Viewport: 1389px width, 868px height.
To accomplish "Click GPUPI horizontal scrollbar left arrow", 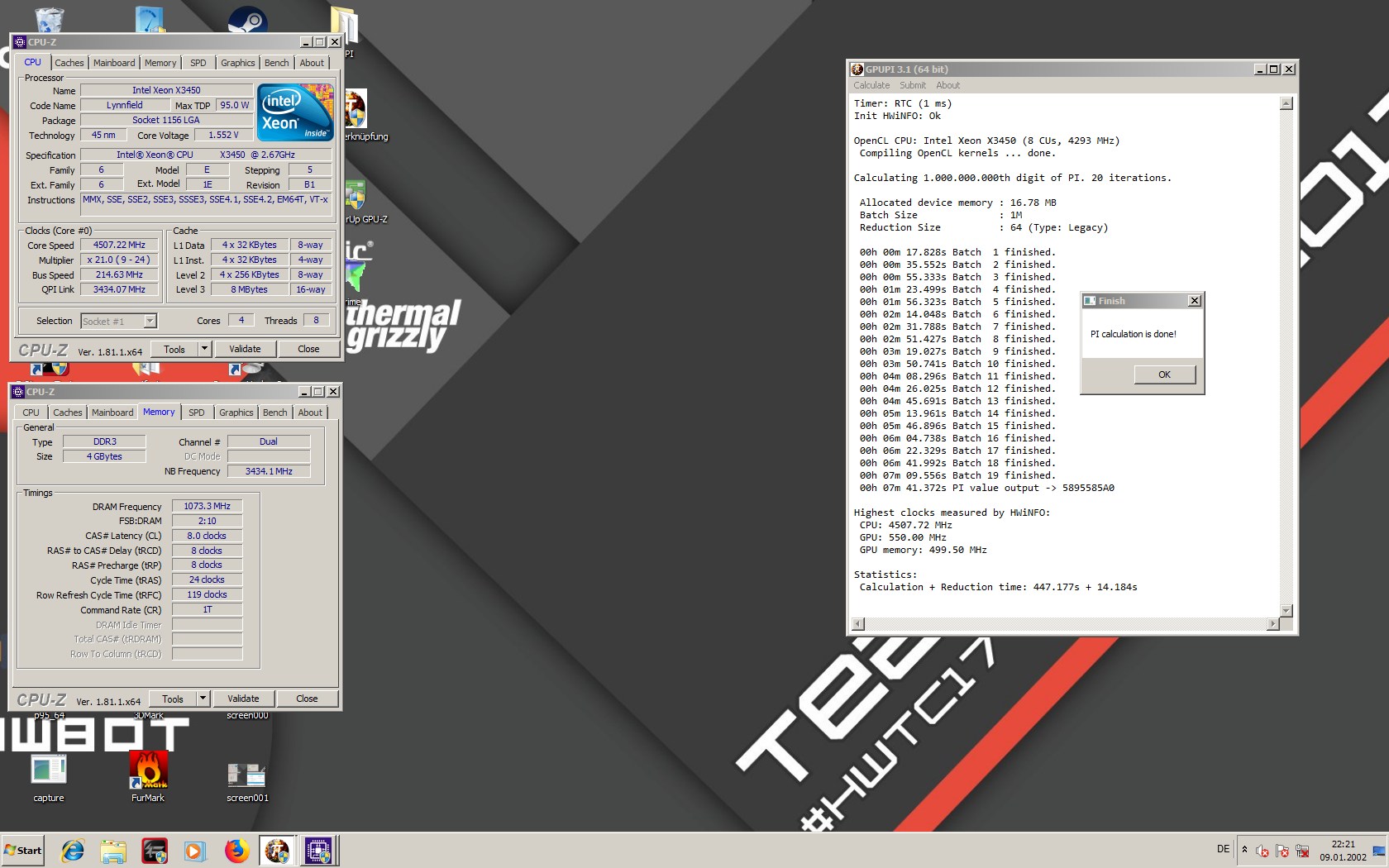I will point(858,624).
